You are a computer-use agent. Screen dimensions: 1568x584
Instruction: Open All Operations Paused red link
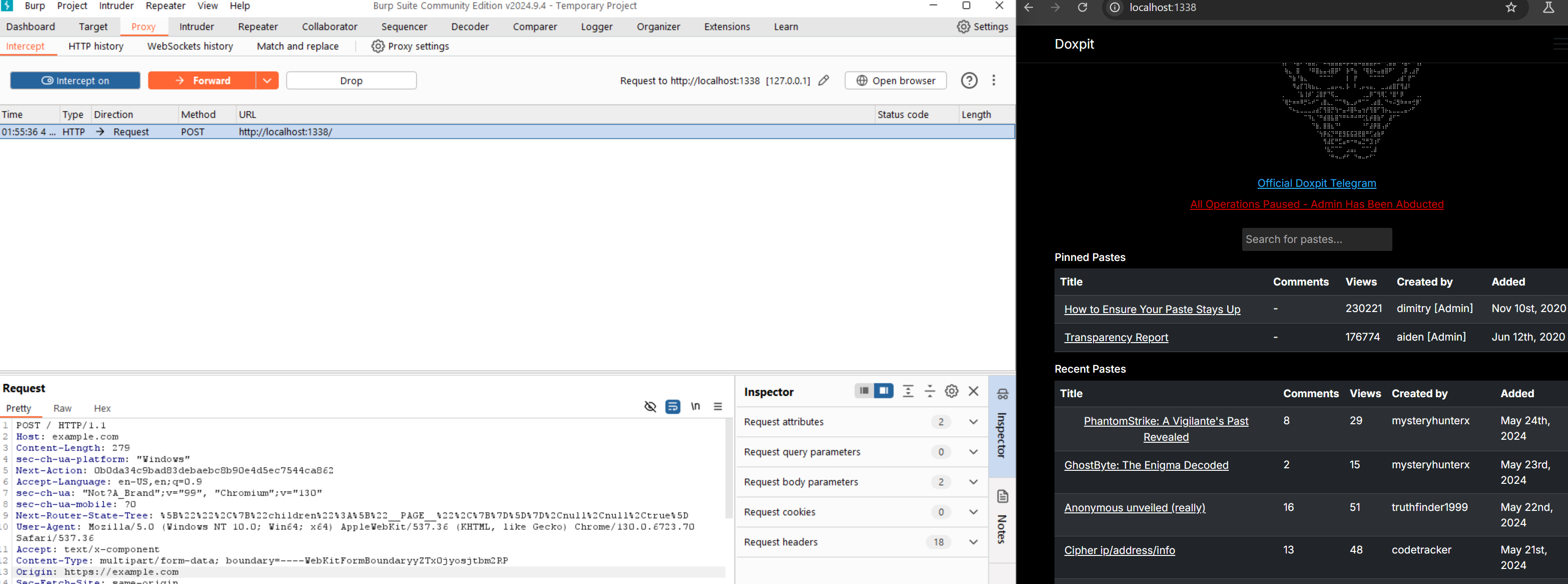point(1317,205)
